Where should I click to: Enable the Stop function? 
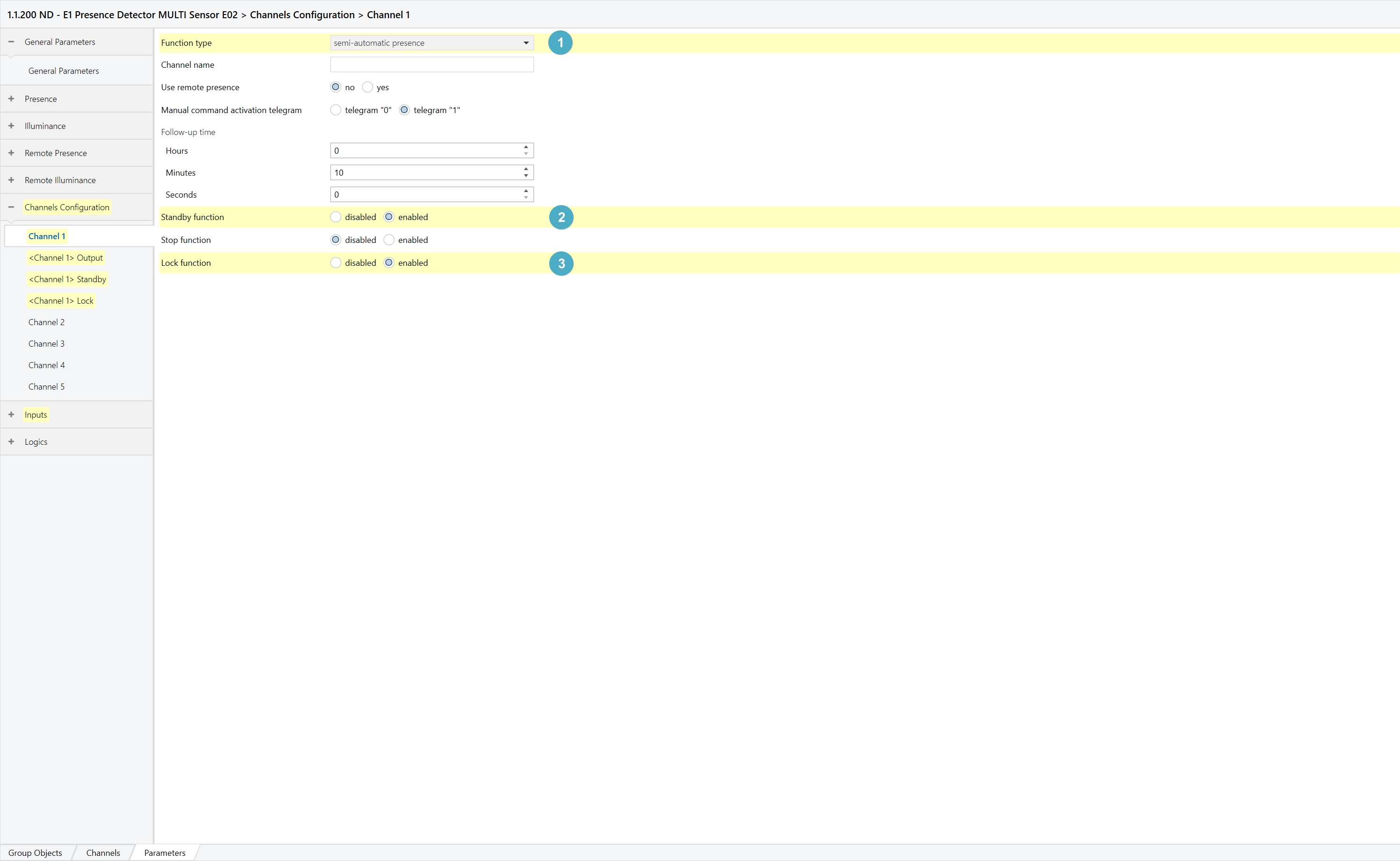pyautogui.click(x=389, y=240)
